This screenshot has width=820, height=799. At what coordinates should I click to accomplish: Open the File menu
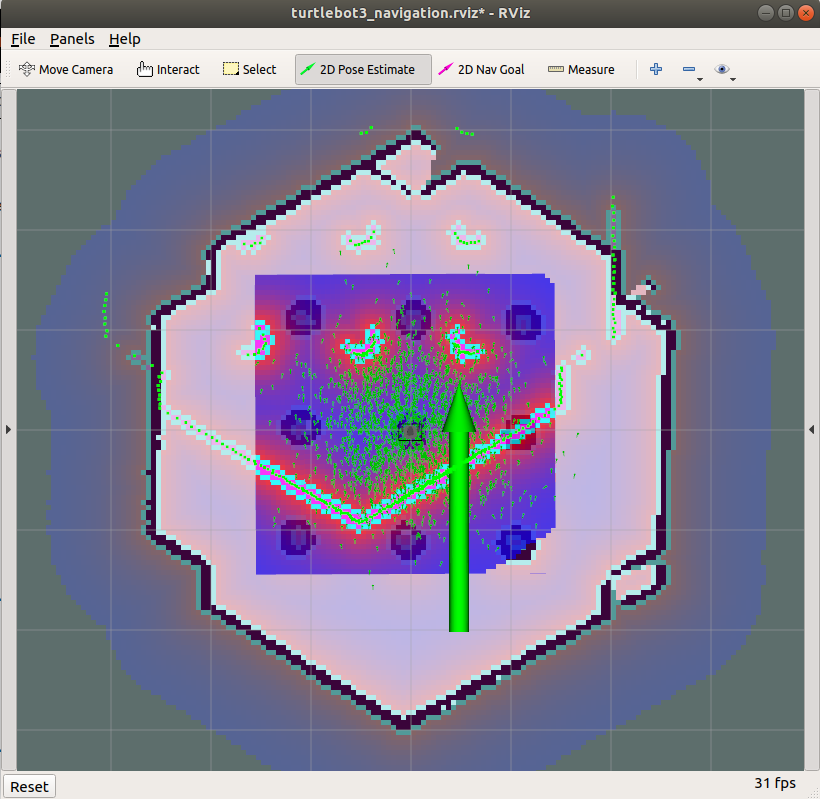(23, 39)
